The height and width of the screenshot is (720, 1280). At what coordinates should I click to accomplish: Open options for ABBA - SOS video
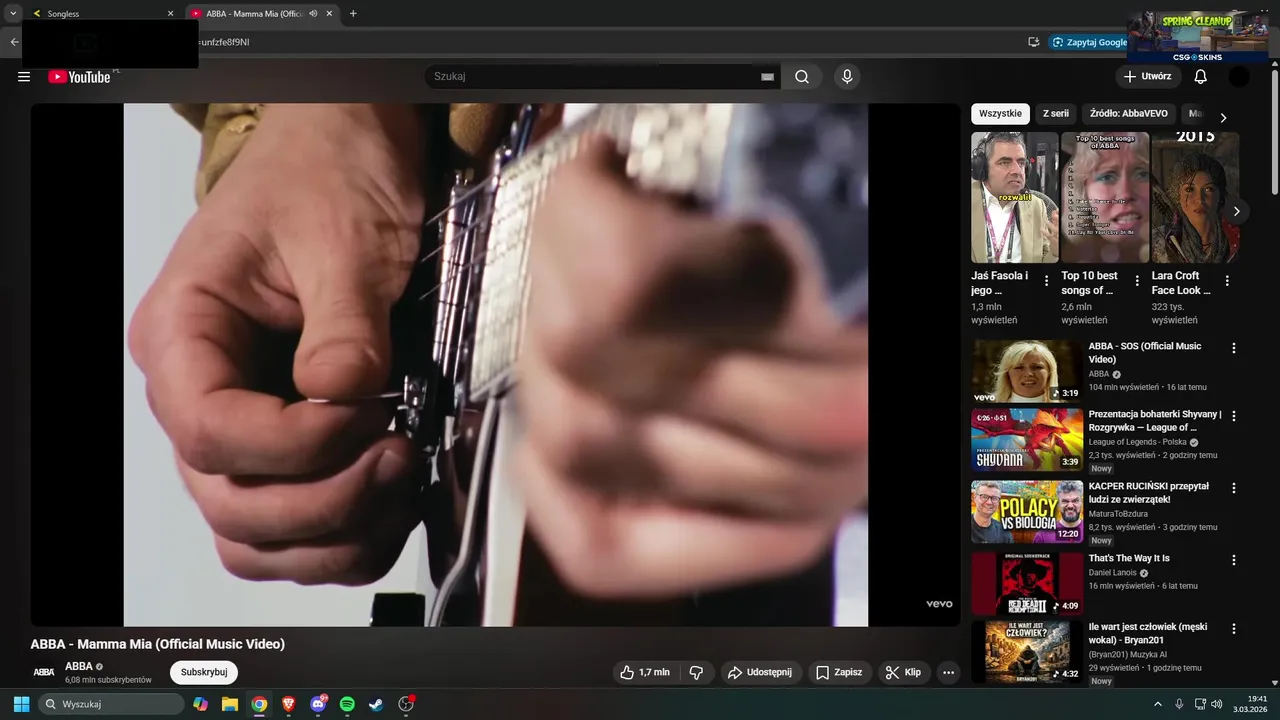coord(1234,348)
